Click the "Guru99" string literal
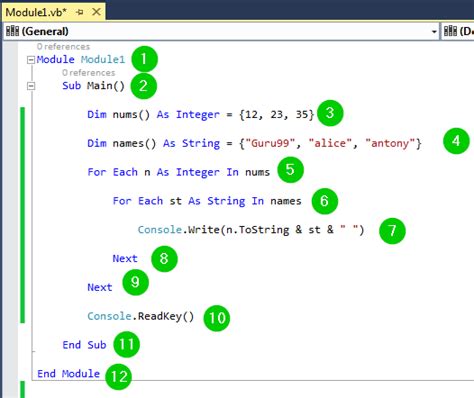 [x=270, y=144]
